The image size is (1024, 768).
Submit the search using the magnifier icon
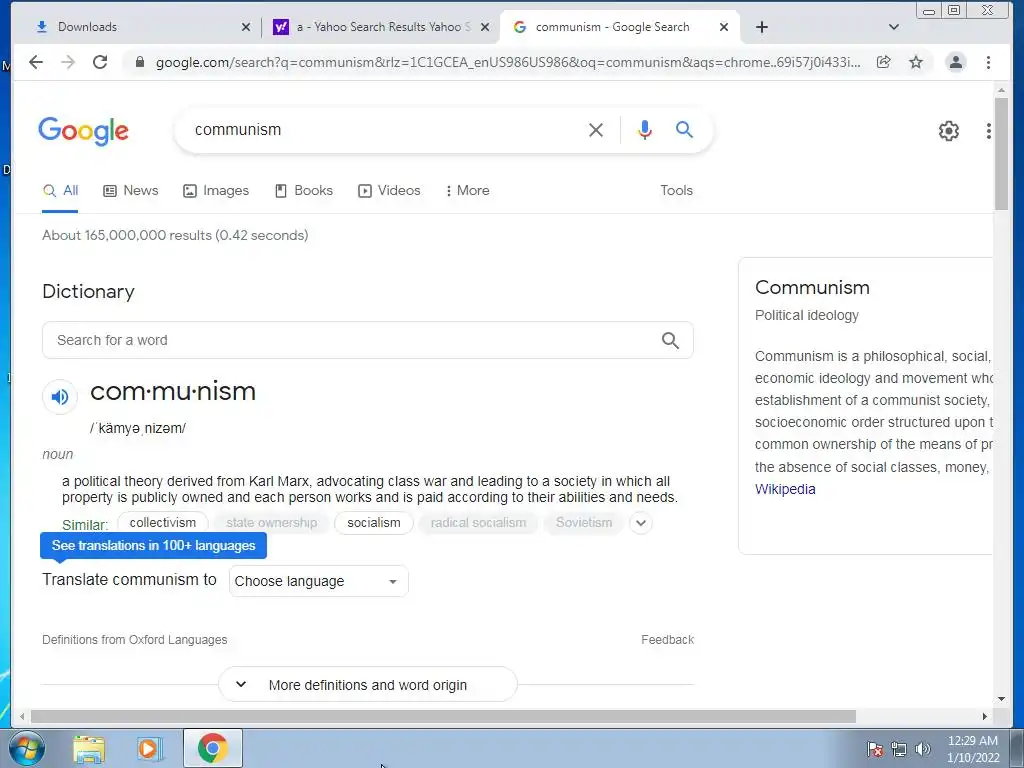[x=684, y=129]
